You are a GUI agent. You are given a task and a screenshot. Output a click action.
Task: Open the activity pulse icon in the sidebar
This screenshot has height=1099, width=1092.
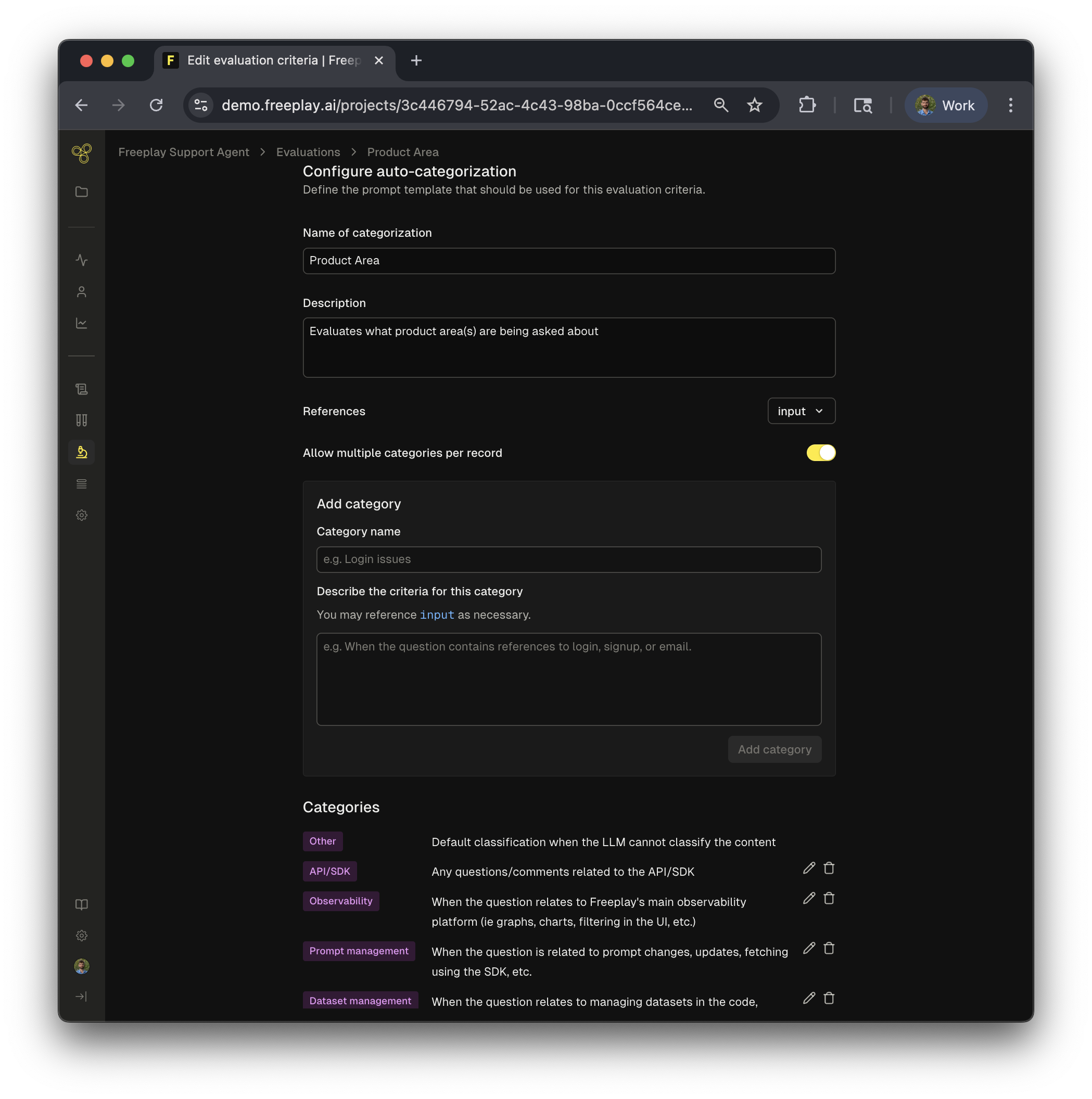tap(81, 260)
